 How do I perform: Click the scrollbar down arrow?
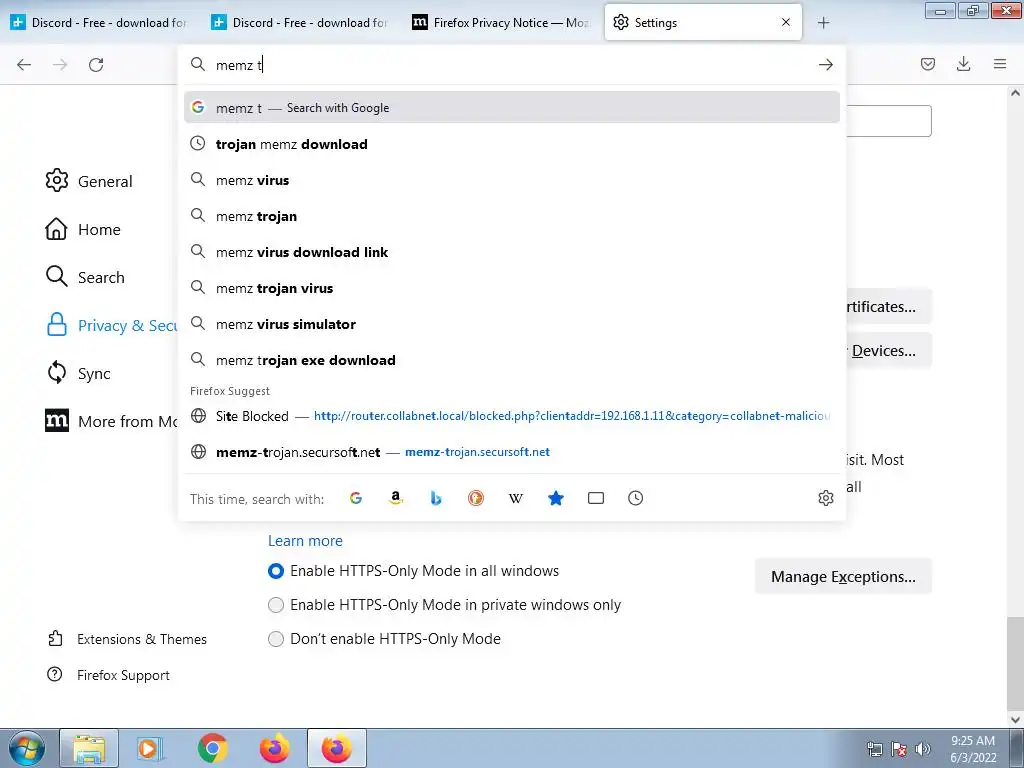pos(1015,719)
